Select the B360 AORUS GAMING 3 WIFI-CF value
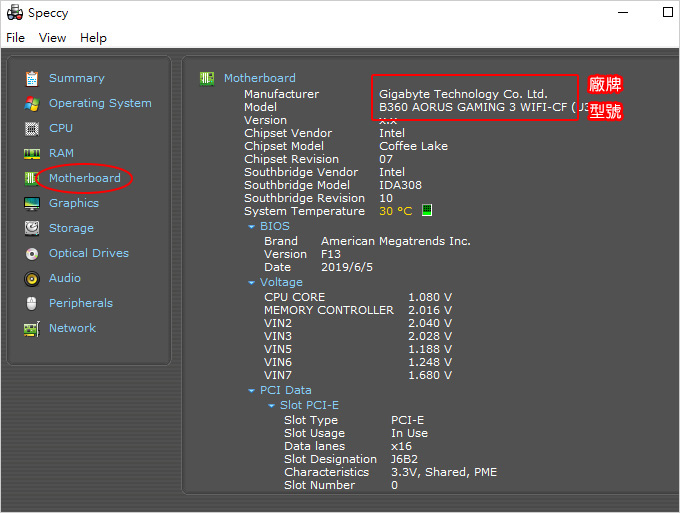The height and width of the screenshot is (513, 680). [473, 107]
